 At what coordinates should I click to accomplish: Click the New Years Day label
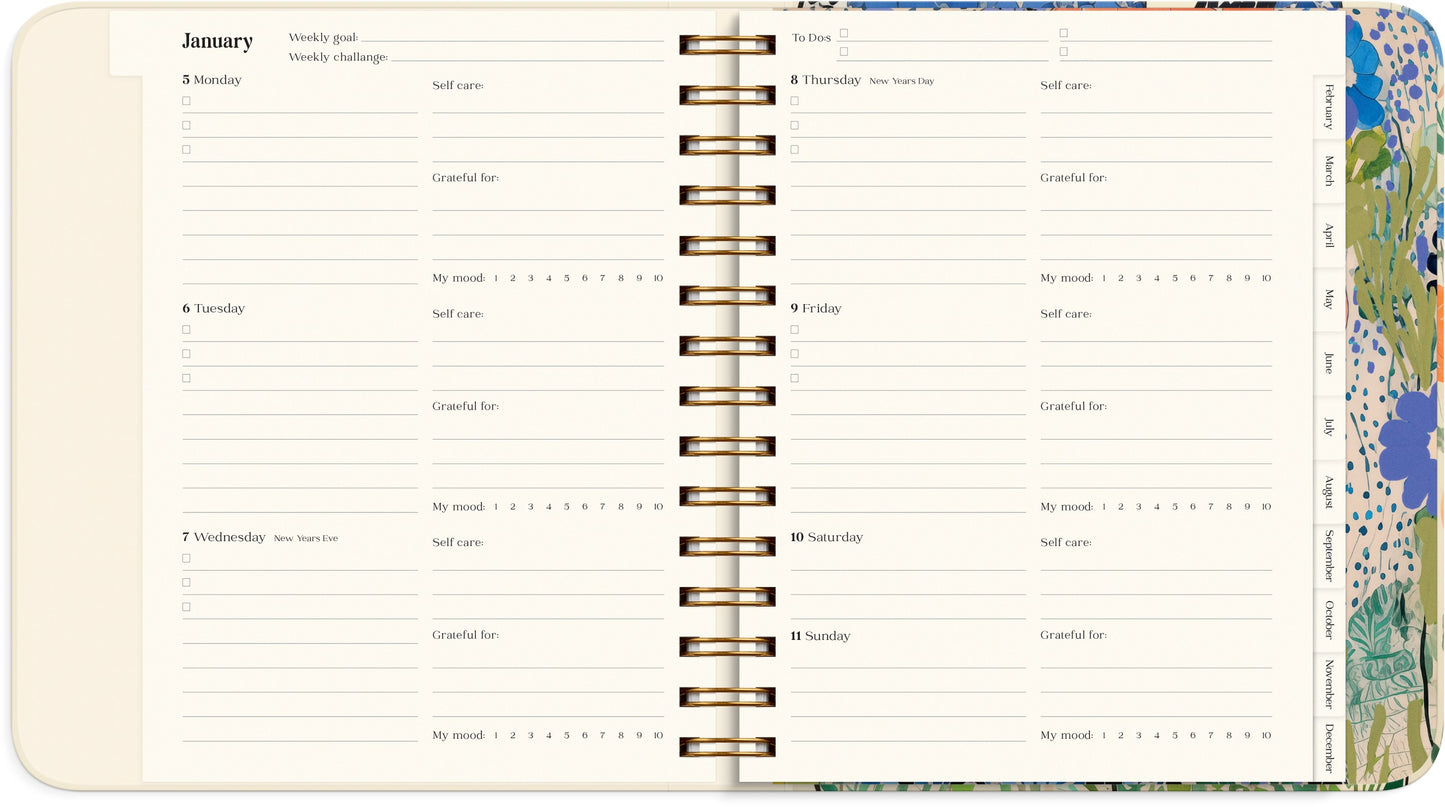point(901,81)
